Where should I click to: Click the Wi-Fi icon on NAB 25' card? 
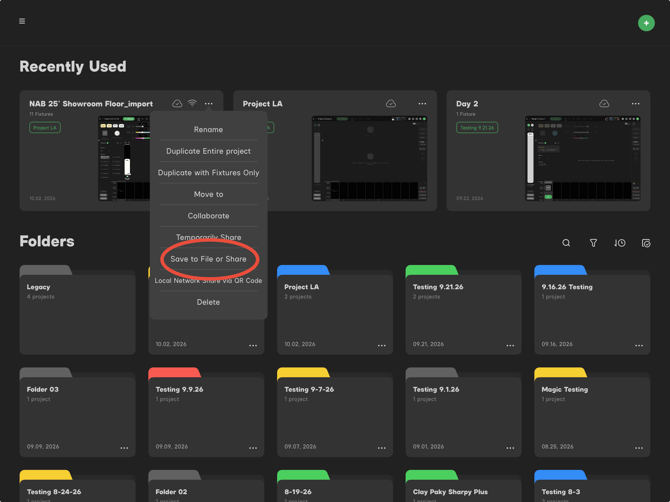192,103
